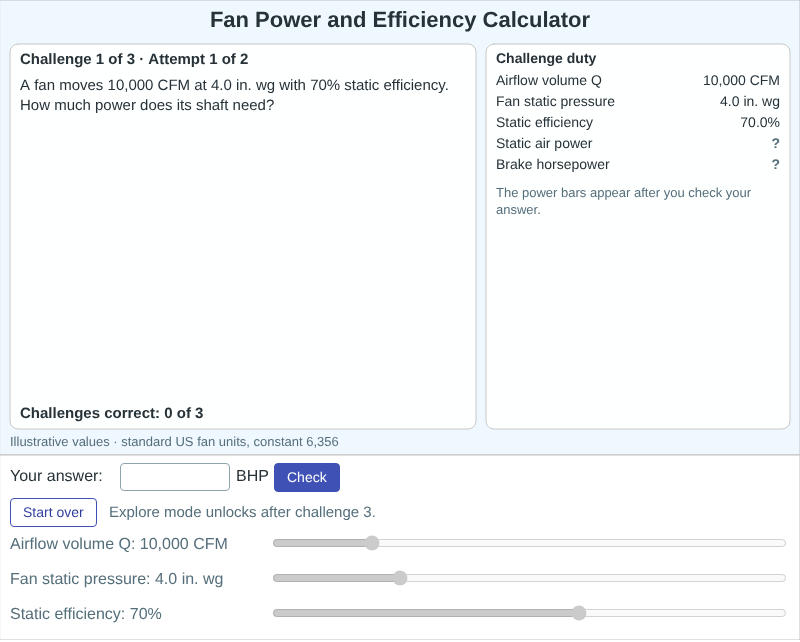Click the 70.0% static efficiency value
This screenshot has height=642, width=800.
[760, 122]
